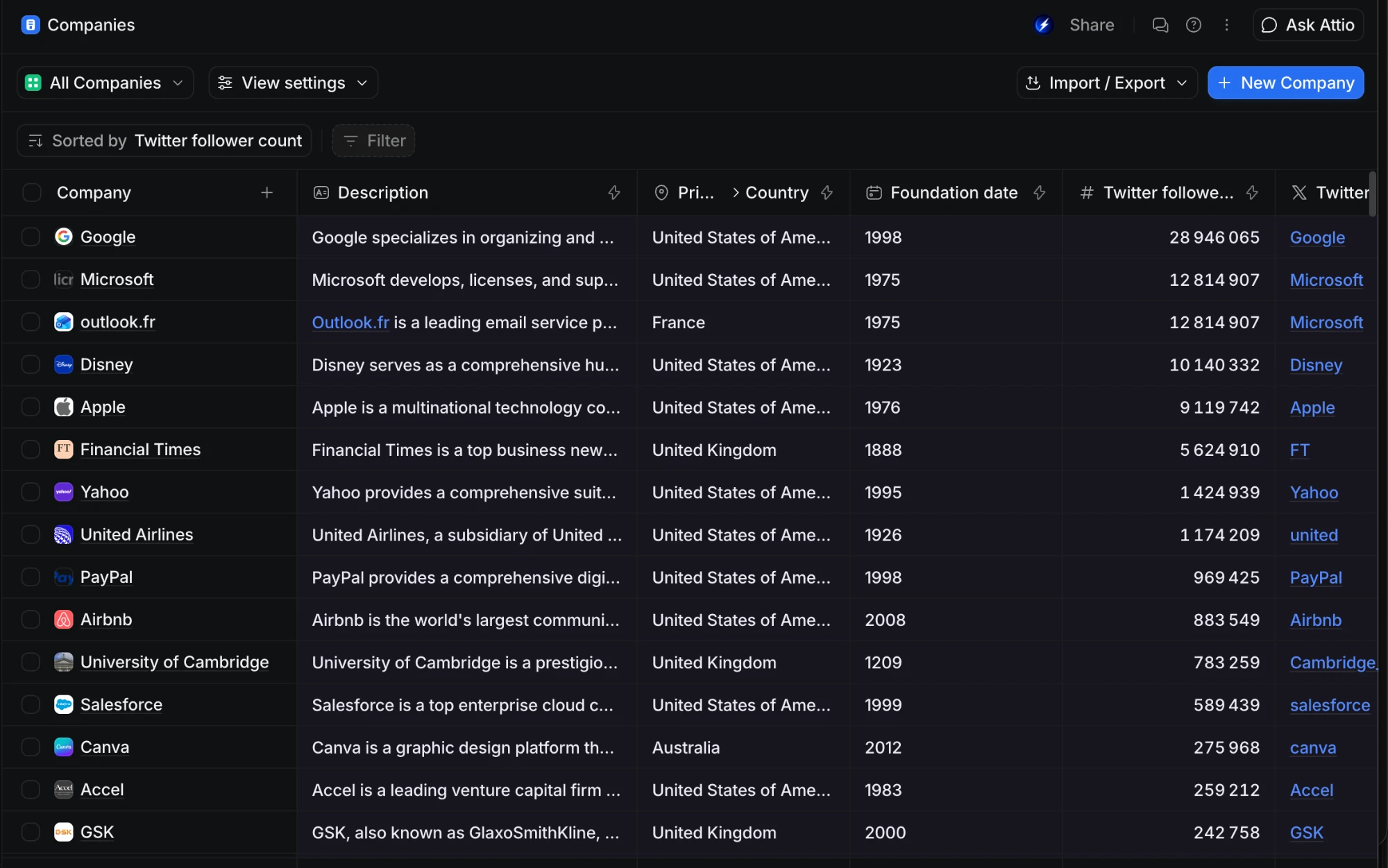Open the comments icon in the header

coord(1160,25)
